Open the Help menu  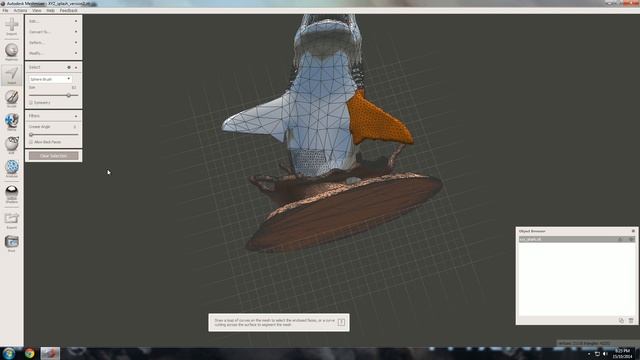pos(51,11)
